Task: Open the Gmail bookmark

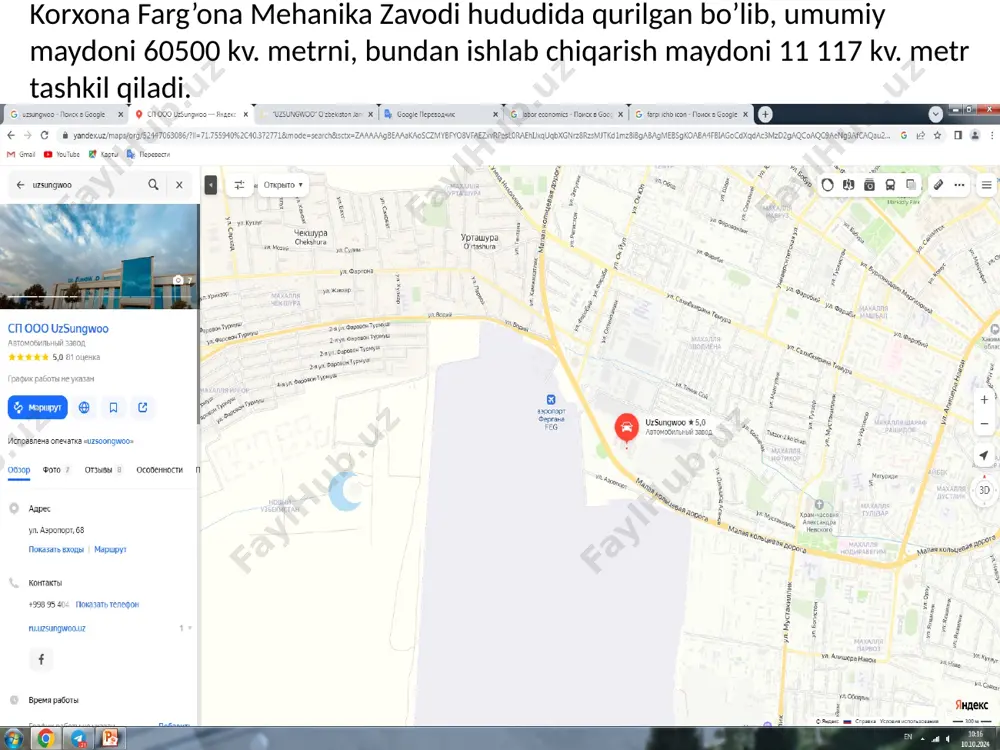Action: (x=21, y=154)
